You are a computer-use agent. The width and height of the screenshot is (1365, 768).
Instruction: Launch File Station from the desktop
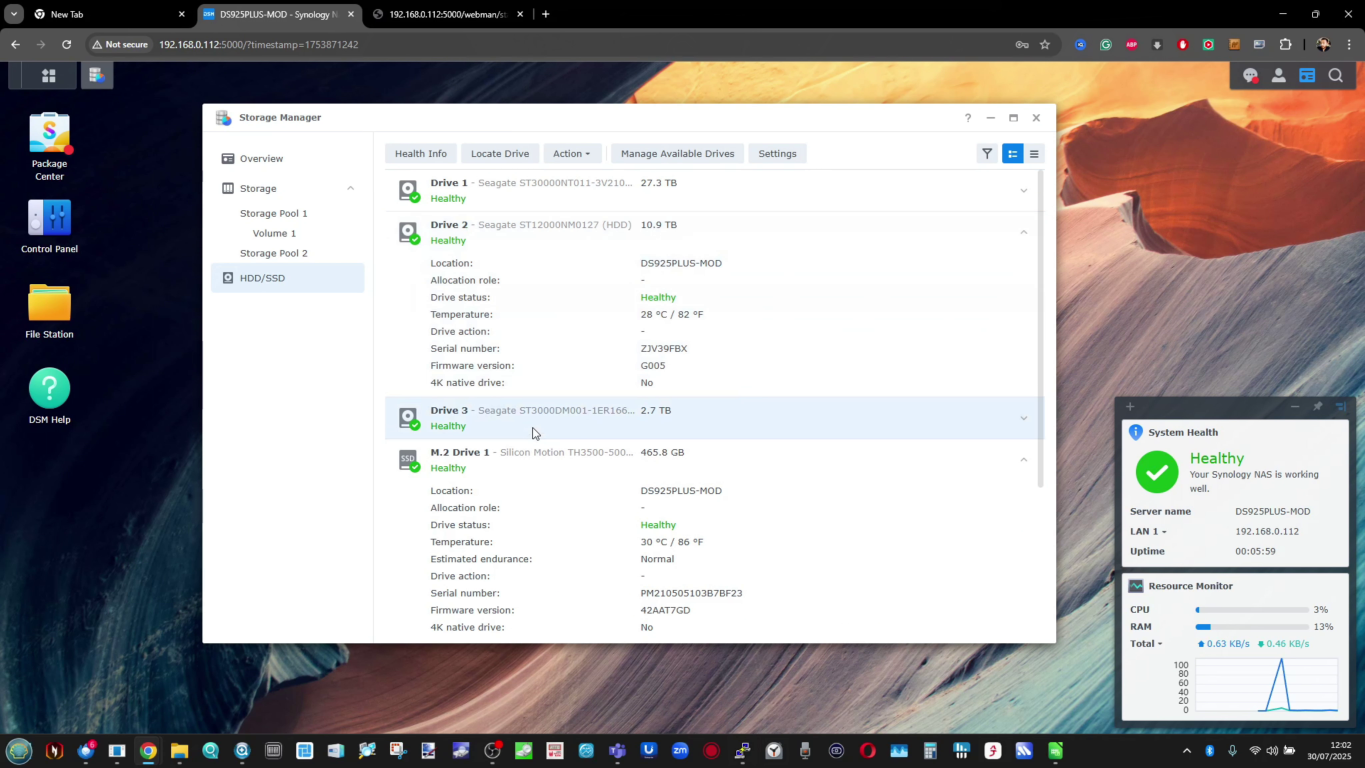49,311
